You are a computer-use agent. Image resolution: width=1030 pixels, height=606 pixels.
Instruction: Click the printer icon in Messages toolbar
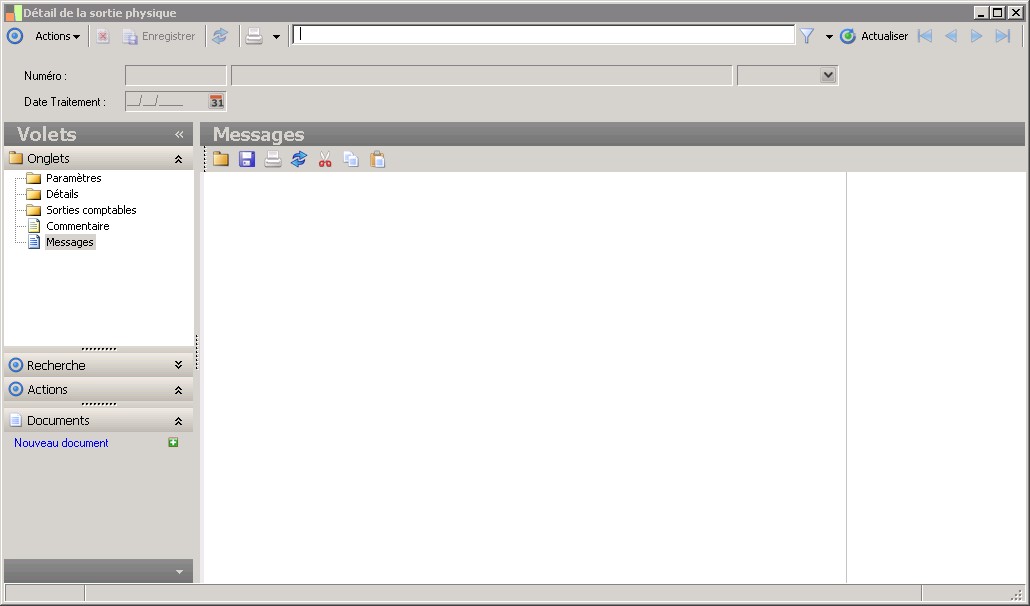273,159
